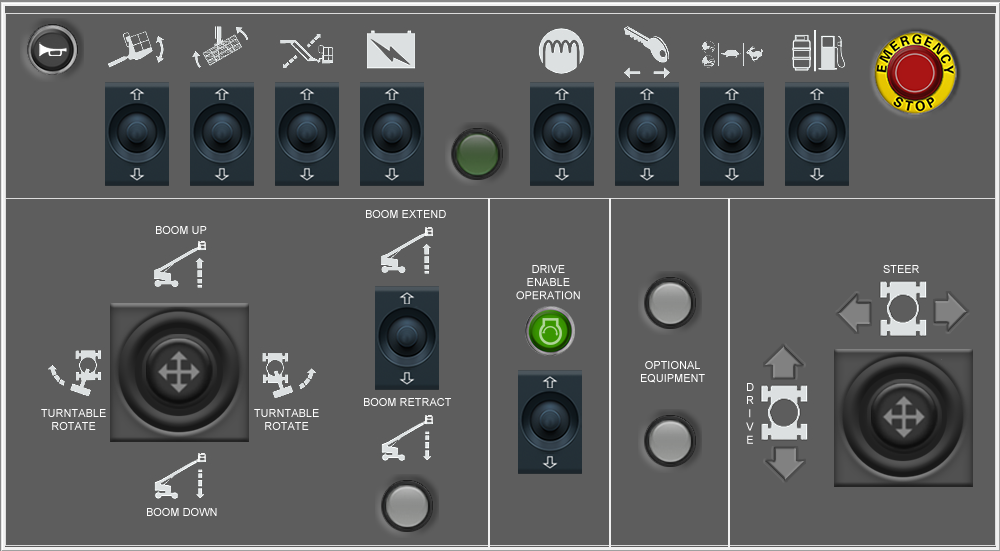1000x551 pixels.
Task: Click the Boom Extend lift icon
Action: [408, 250]
